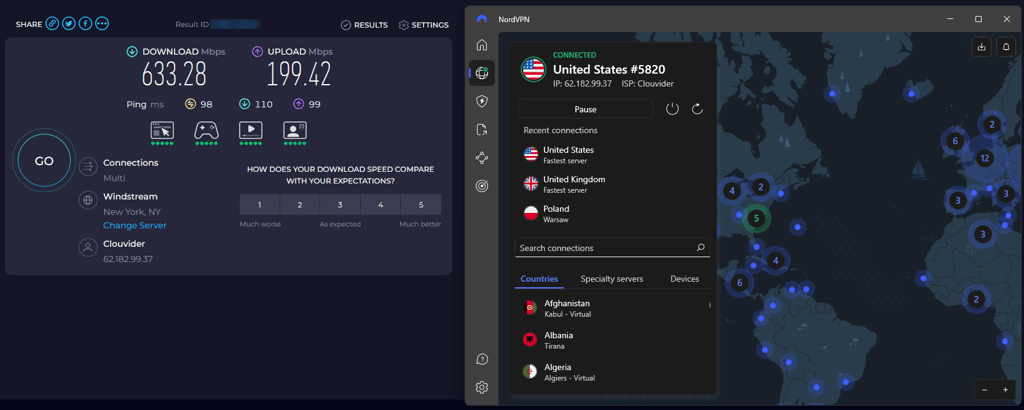Click the 199.42 upload speed value
This screenshot has height=410, width=1024.
point(298,74)
